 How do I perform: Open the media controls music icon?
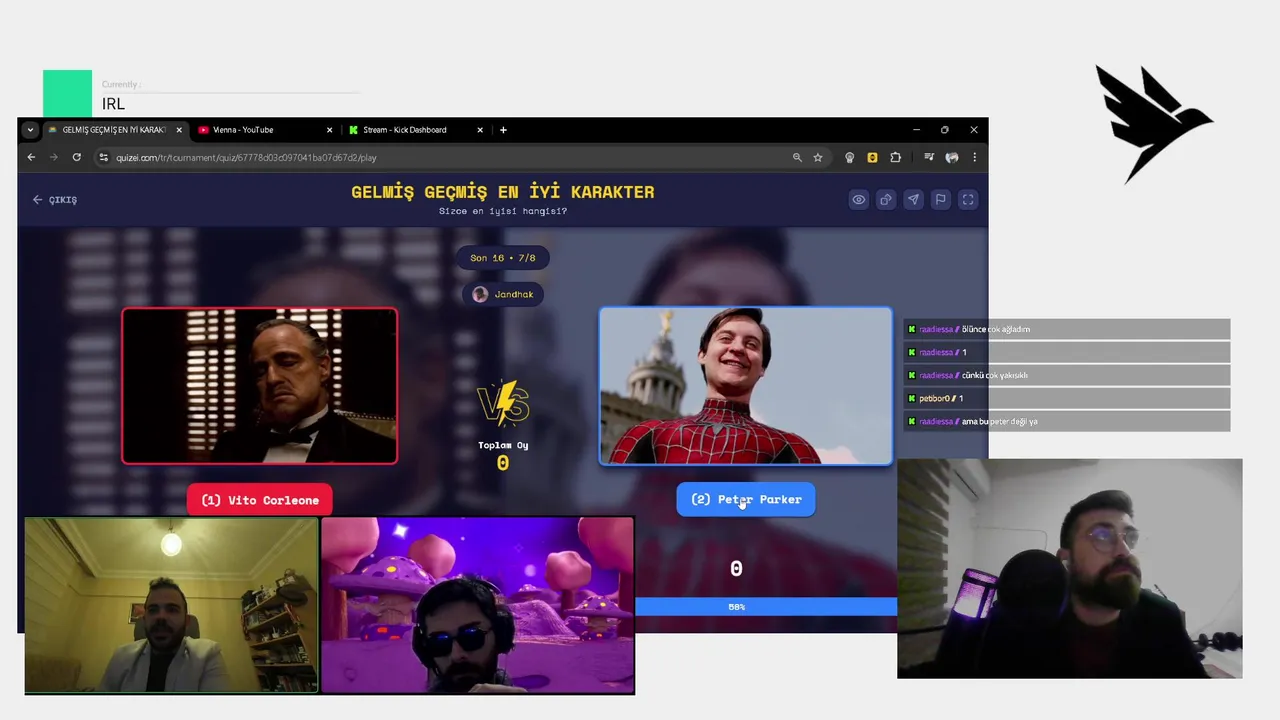[x=929, y=157]
